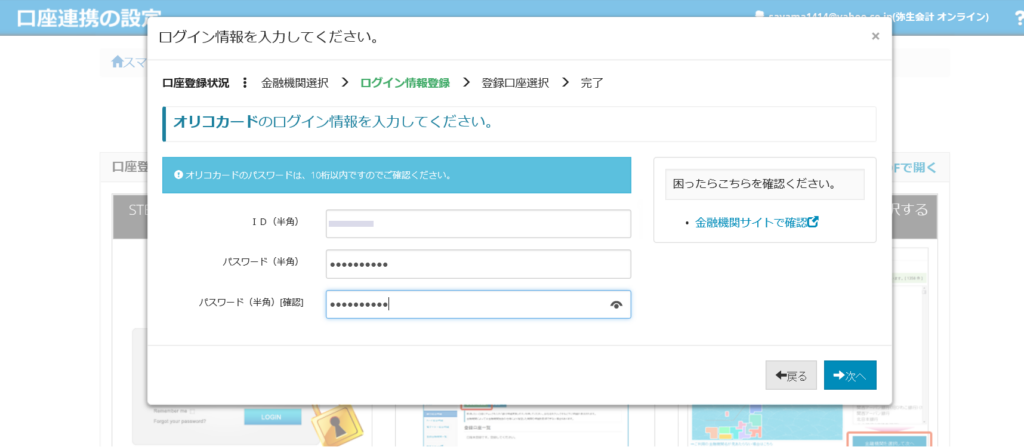Select the ログイン情報登録 step
The width and height of the screenshot is (1024, 447).
pos(404,83)
